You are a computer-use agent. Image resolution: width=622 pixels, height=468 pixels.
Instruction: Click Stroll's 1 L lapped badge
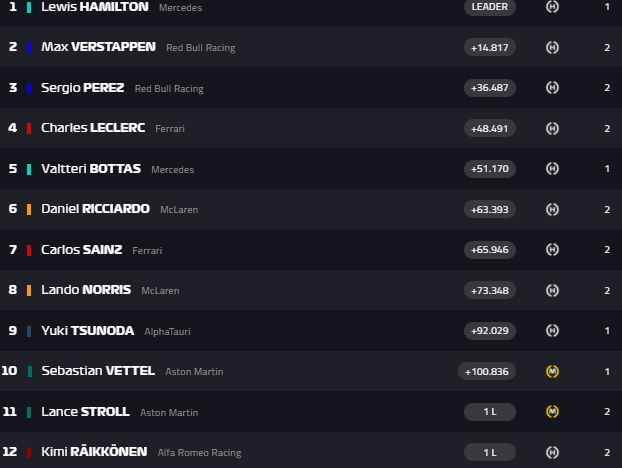coord(490,411)
